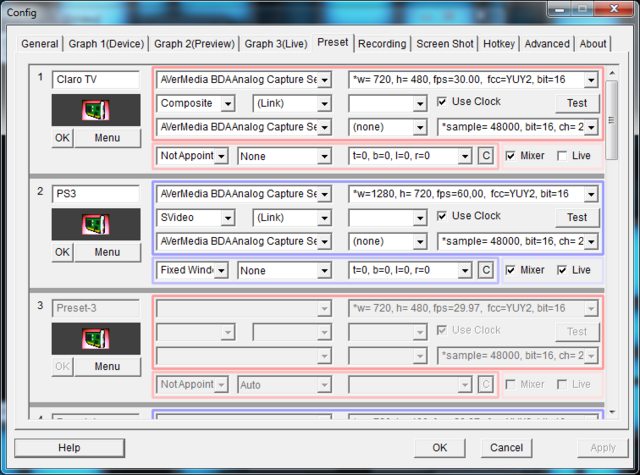The width and height of the screenshot is (640, 475).
Task: Open Fixed Window dropdown in preset 2
Action: click(192, 270)
